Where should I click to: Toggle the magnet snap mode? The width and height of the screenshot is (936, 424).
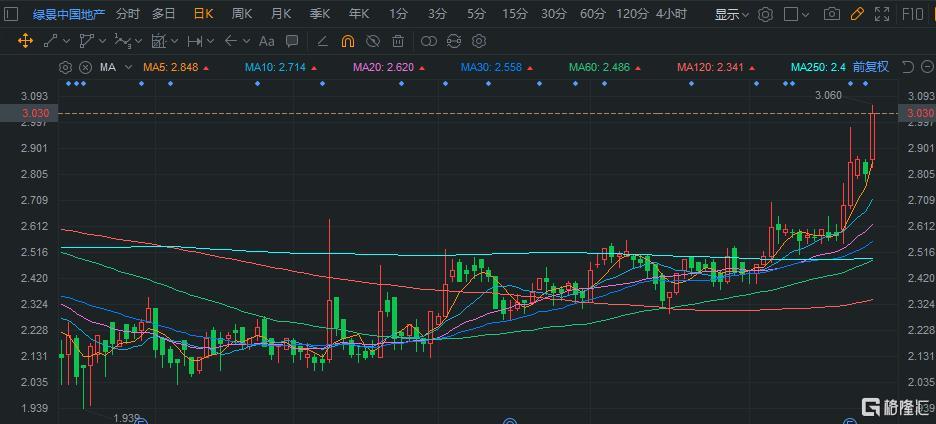[347, 41]
